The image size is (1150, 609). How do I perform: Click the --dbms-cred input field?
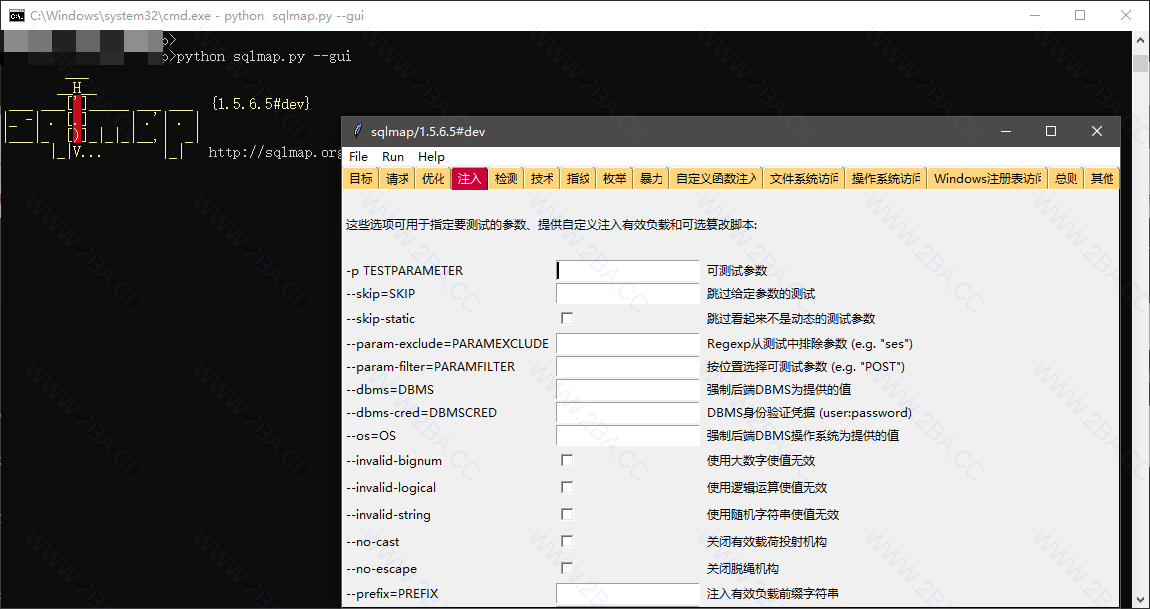click(x=628, y=412)
